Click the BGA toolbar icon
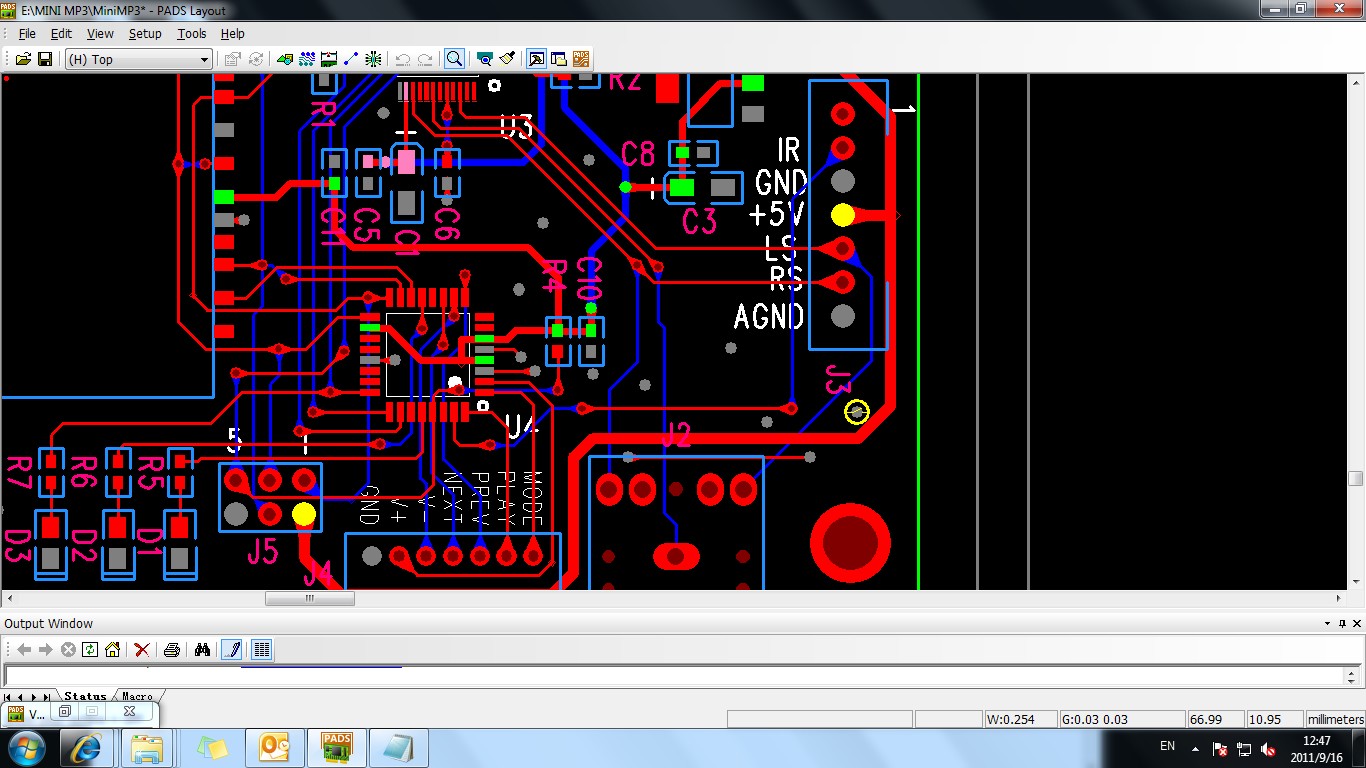 coord(373,59)
